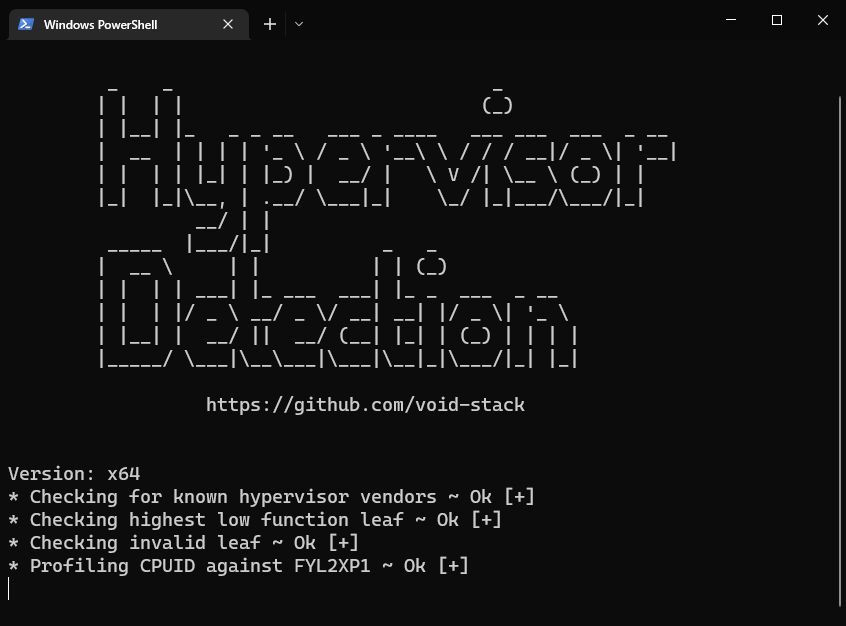The width and height of the screenshot is (846, 626).
Task: Click the PowerShell icon in the tab
Action: point(26,24)
